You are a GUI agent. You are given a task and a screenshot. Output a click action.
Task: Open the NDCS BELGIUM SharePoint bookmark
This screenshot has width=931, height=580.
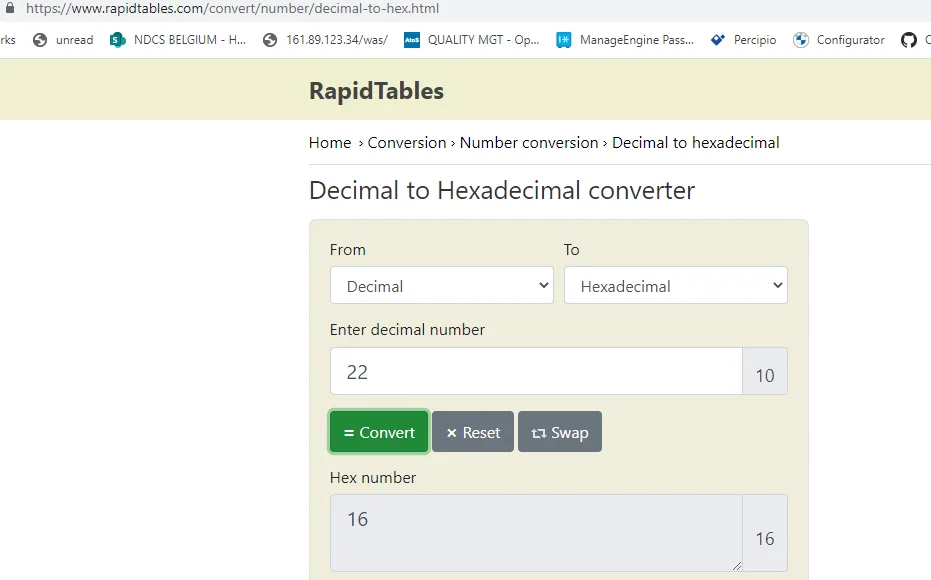coord(178,40)
